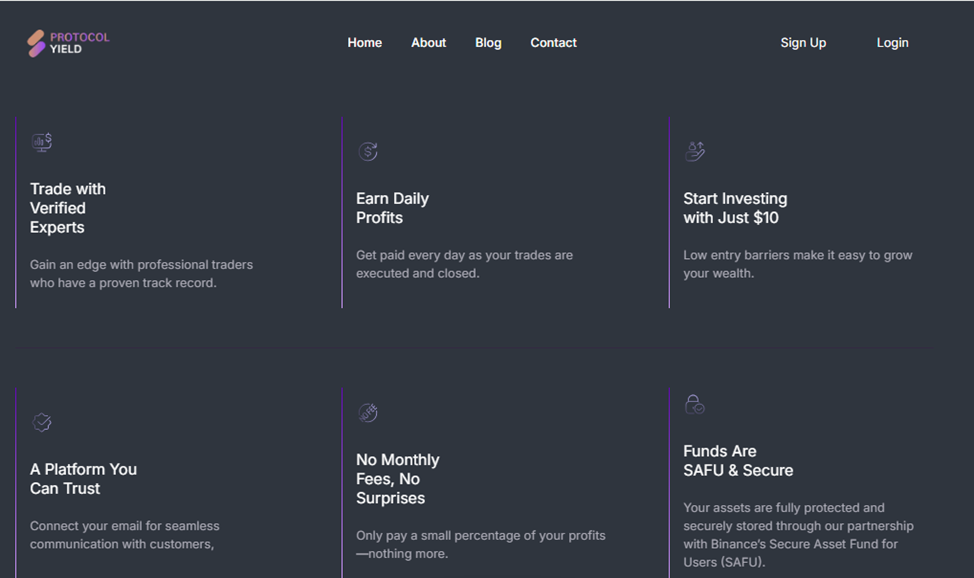Screen dimensions: 974x578
Task: Open the Blog navigation link
Action: coord(488,43)
